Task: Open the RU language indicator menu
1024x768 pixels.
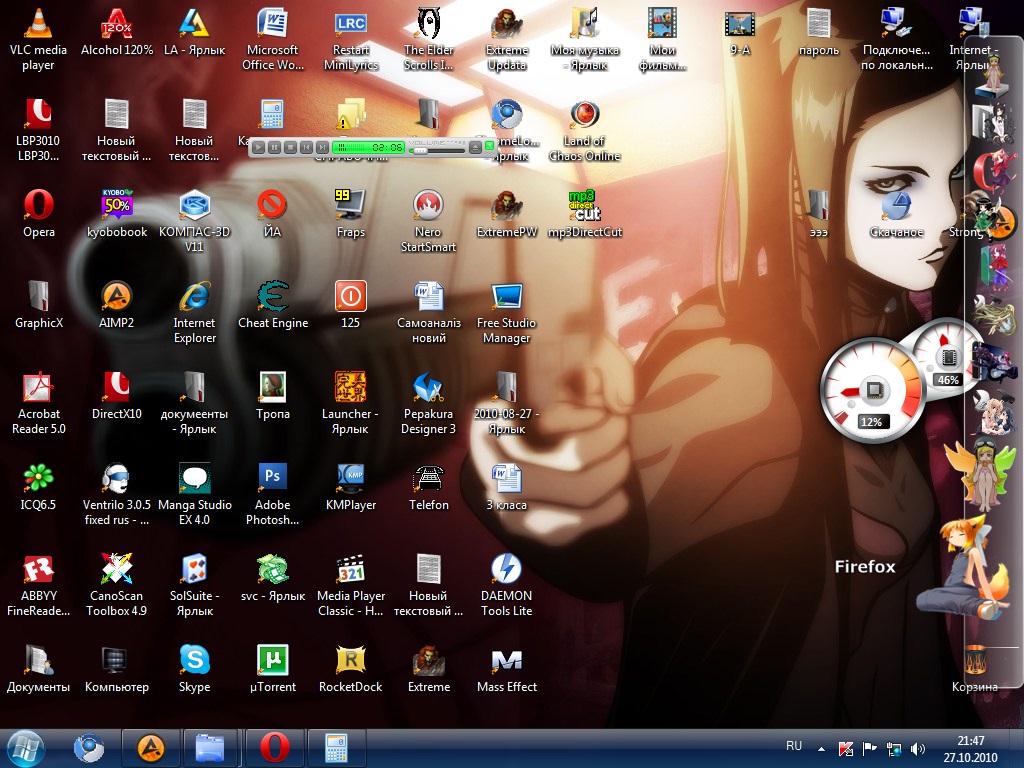Action: pos(794,746)
